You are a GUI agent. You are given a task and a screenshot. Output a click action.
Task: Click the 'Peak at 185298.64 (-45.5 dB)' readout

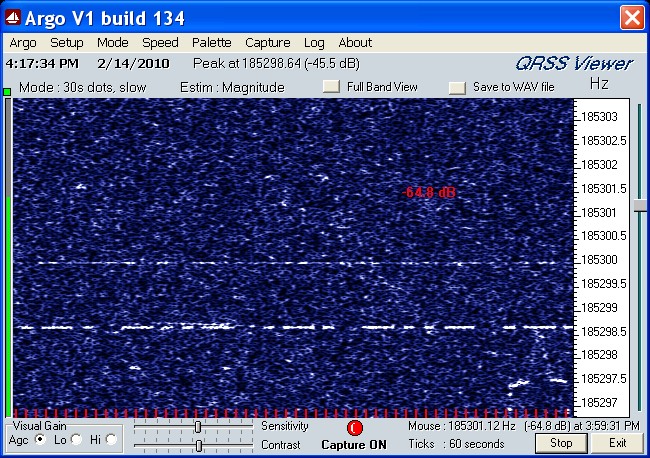pyautogui.click(x=276, y=63)
